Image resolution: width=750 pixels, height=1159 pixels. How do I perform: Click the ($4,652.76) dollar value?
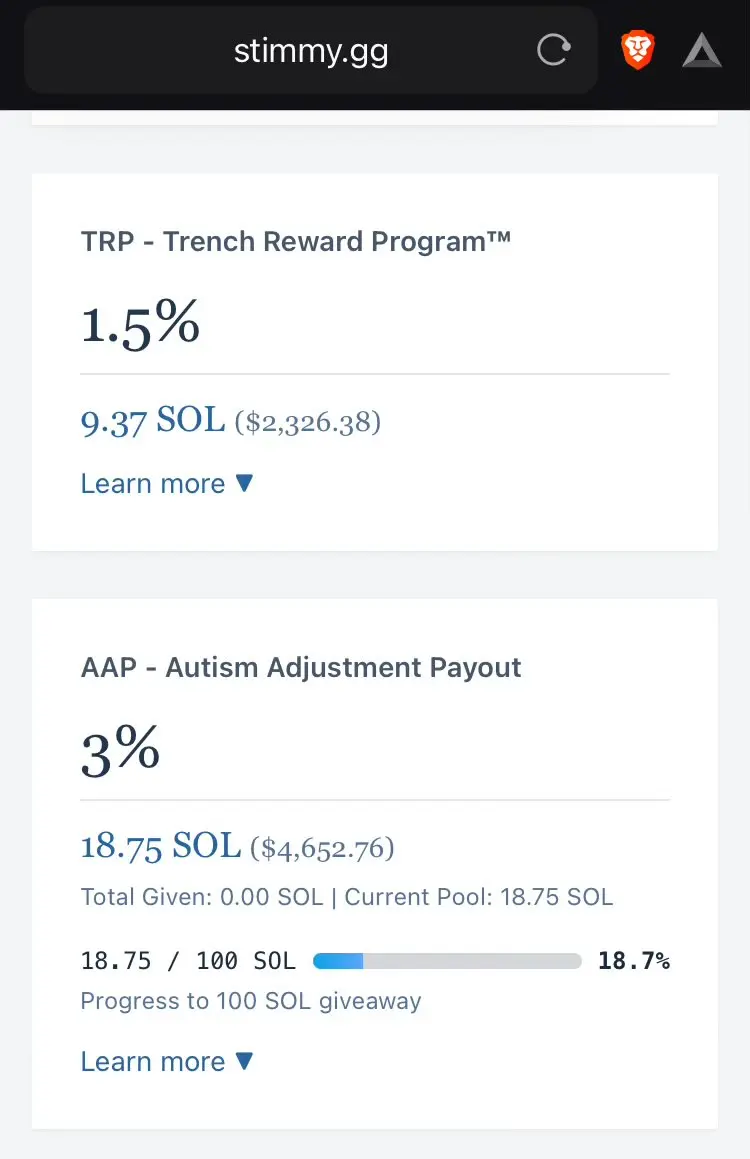pos(322,848)
